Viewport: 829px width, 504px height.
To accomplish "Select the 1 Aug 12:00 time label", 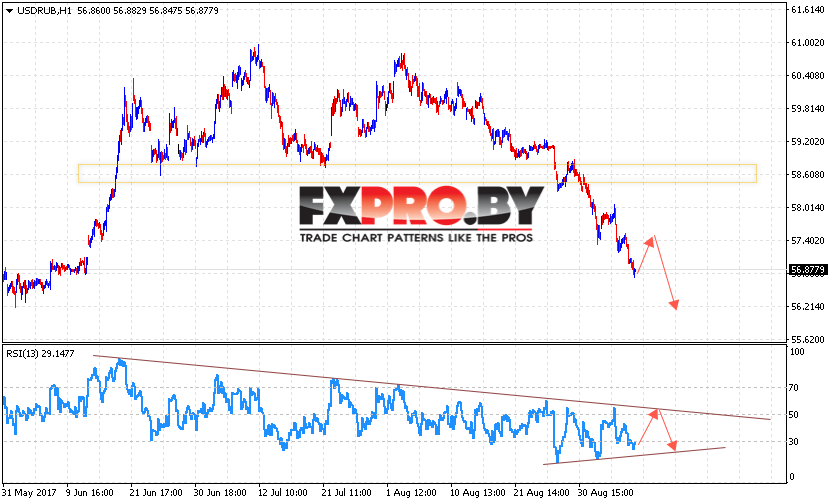I will click(411, 493).
